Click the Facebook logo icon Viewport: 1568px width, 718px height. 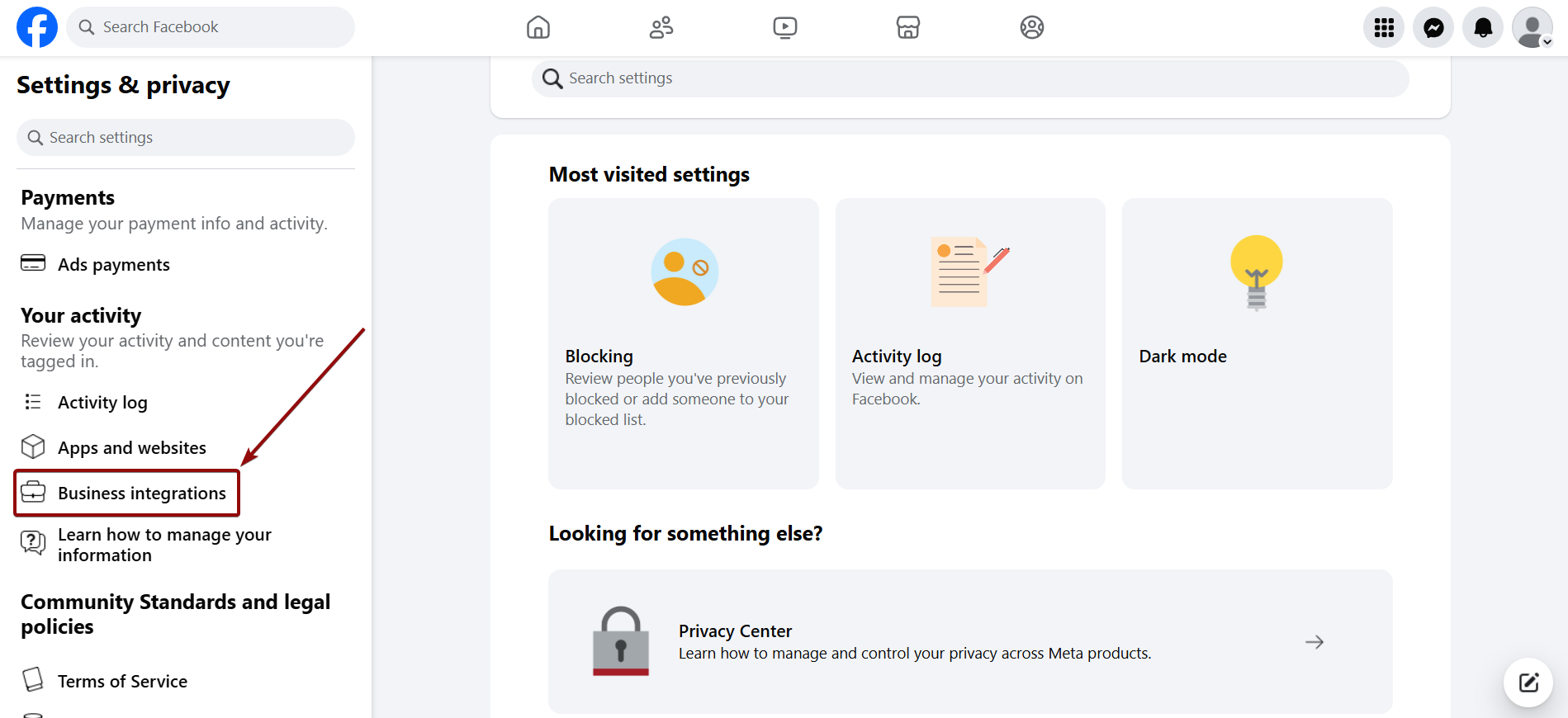pyautogui.click(x=37, y=27)
